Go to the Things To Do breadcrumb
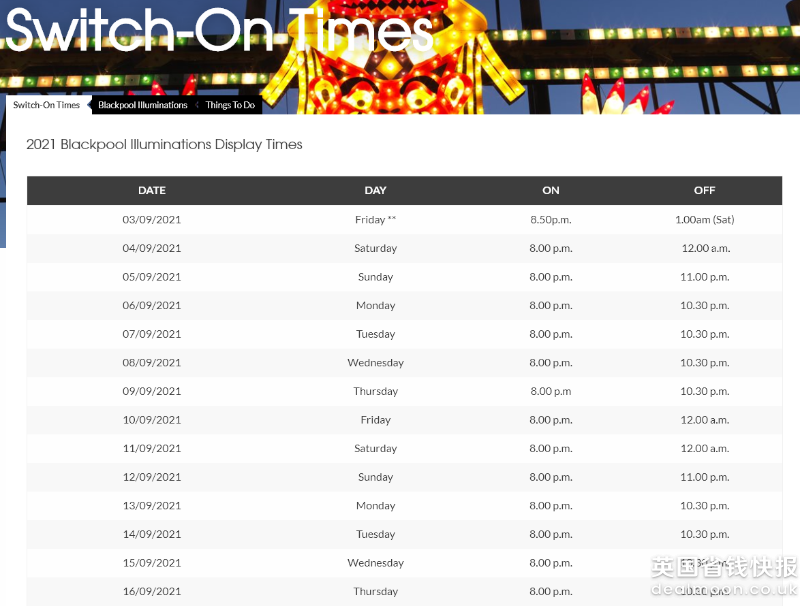 (230, 105)
